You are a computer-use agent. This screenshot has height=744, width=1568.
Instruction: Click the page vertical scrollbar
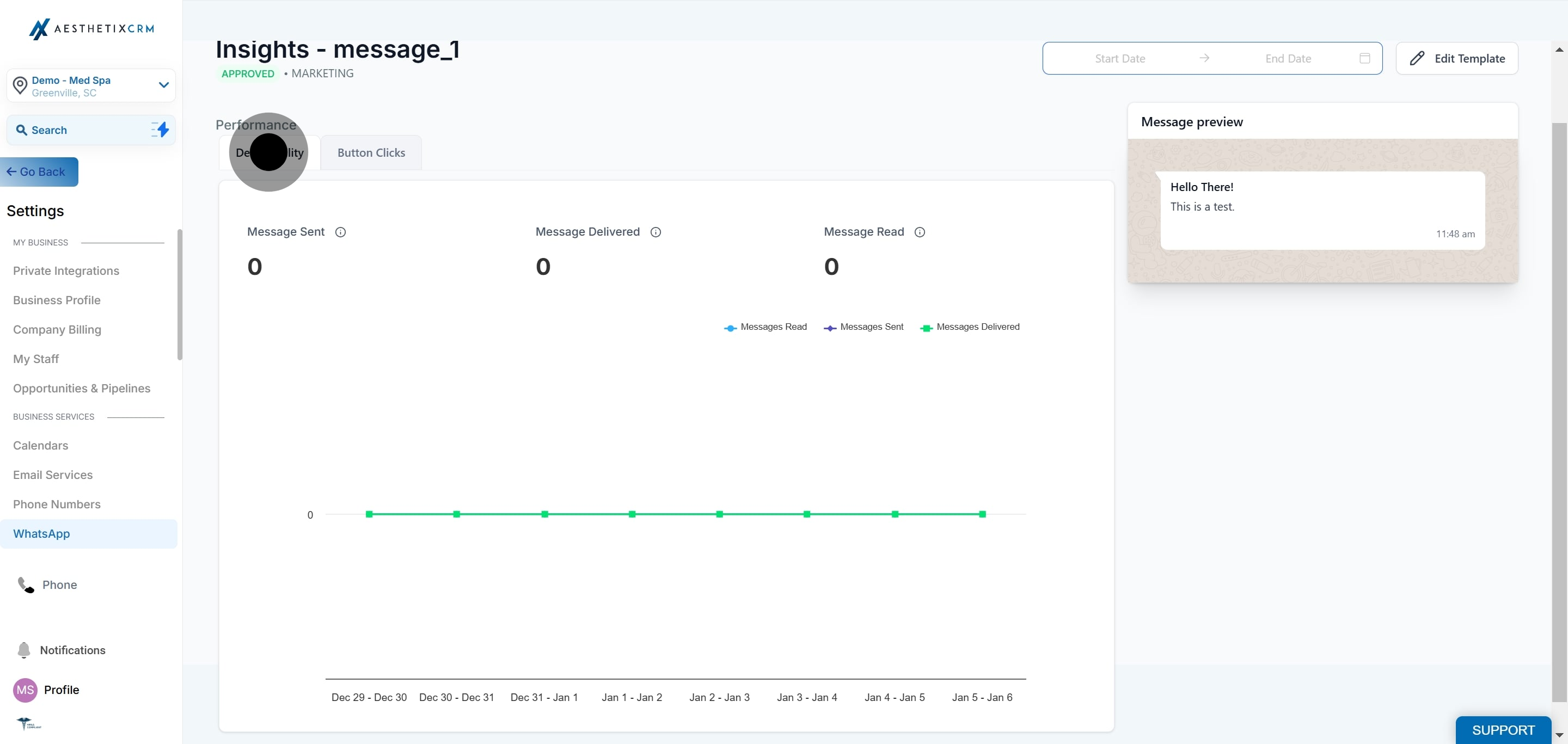pos(1559,412)
